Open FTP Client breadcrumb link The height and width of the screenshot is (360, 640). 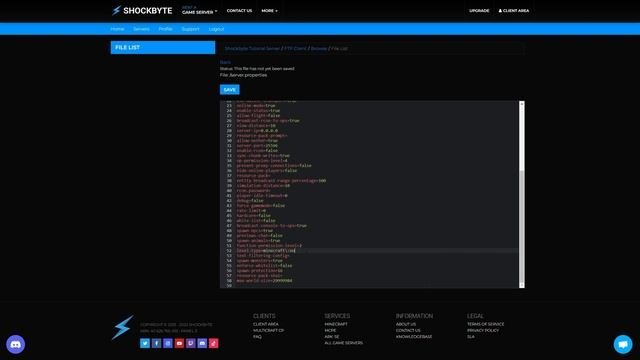click(x=296, y=49)
